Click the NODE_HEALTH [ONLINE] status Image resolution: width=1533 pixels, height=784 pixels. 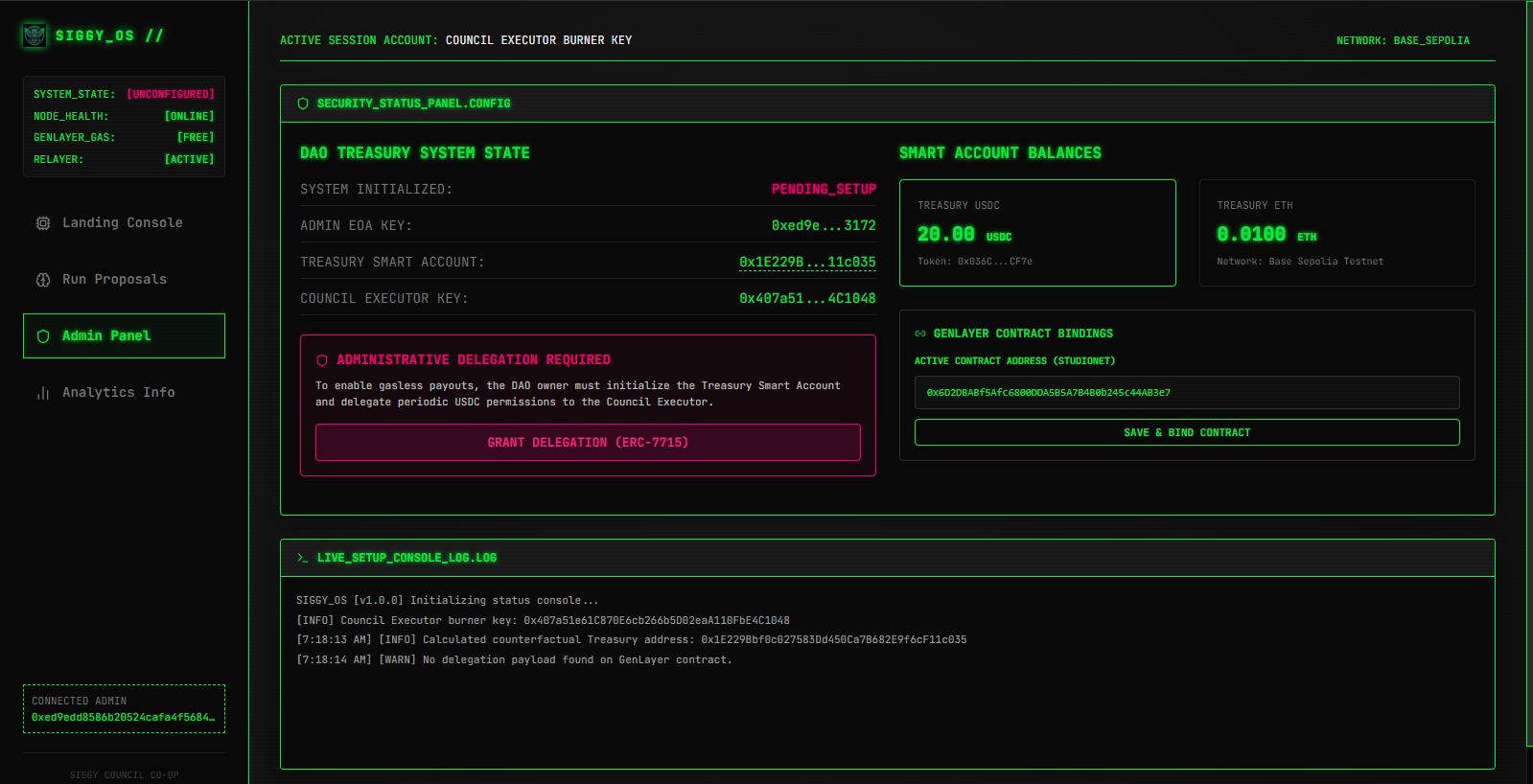(x=190, y=117)
